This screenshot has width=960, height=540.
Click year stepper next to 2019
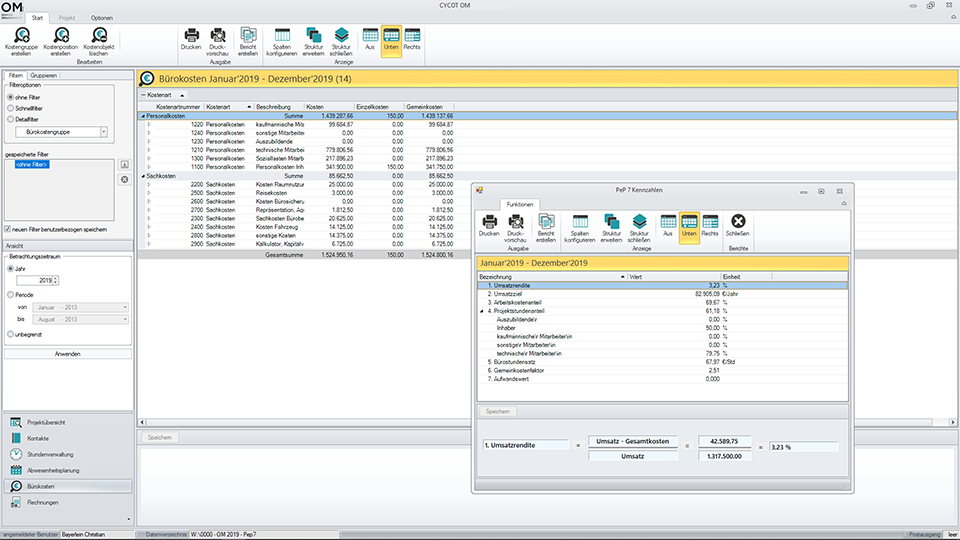(56, 280)
